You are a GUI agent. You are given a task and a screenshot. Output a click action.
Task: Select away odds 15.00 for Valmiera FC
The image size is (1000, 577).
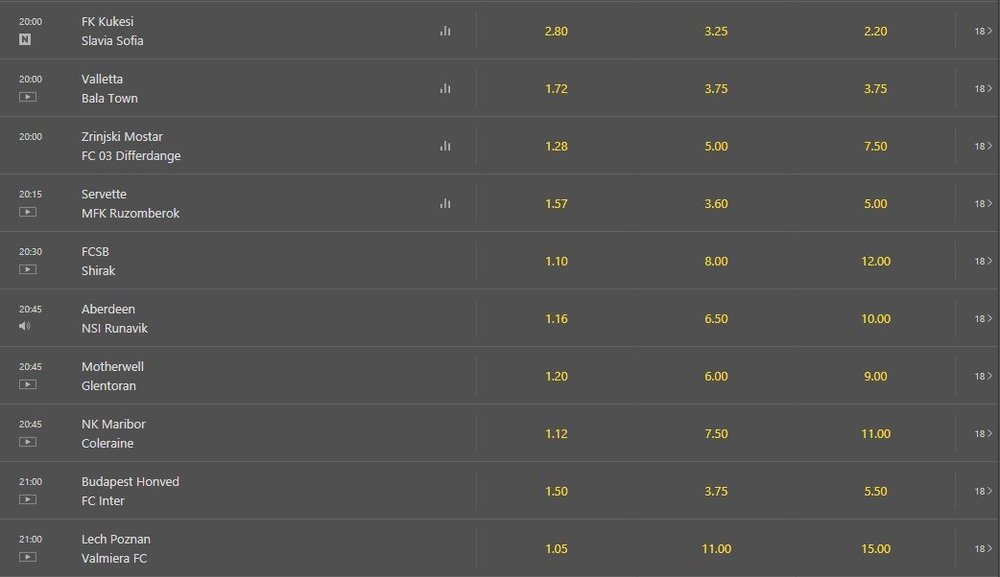click(876, 548)
